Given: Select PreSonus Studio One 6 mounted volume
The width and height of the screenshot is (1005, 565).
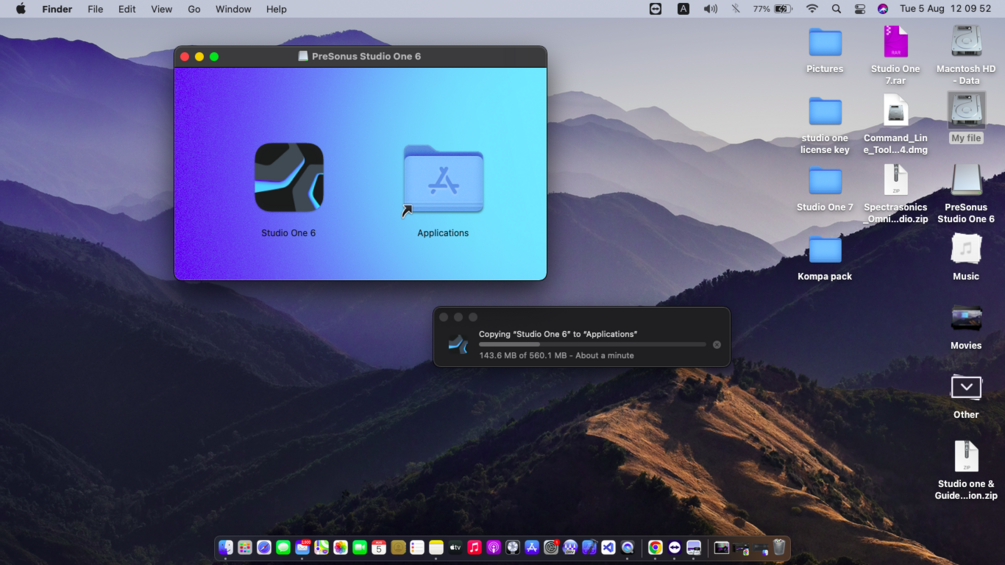Looking at the screenshot, I should (x=966, y=180).
